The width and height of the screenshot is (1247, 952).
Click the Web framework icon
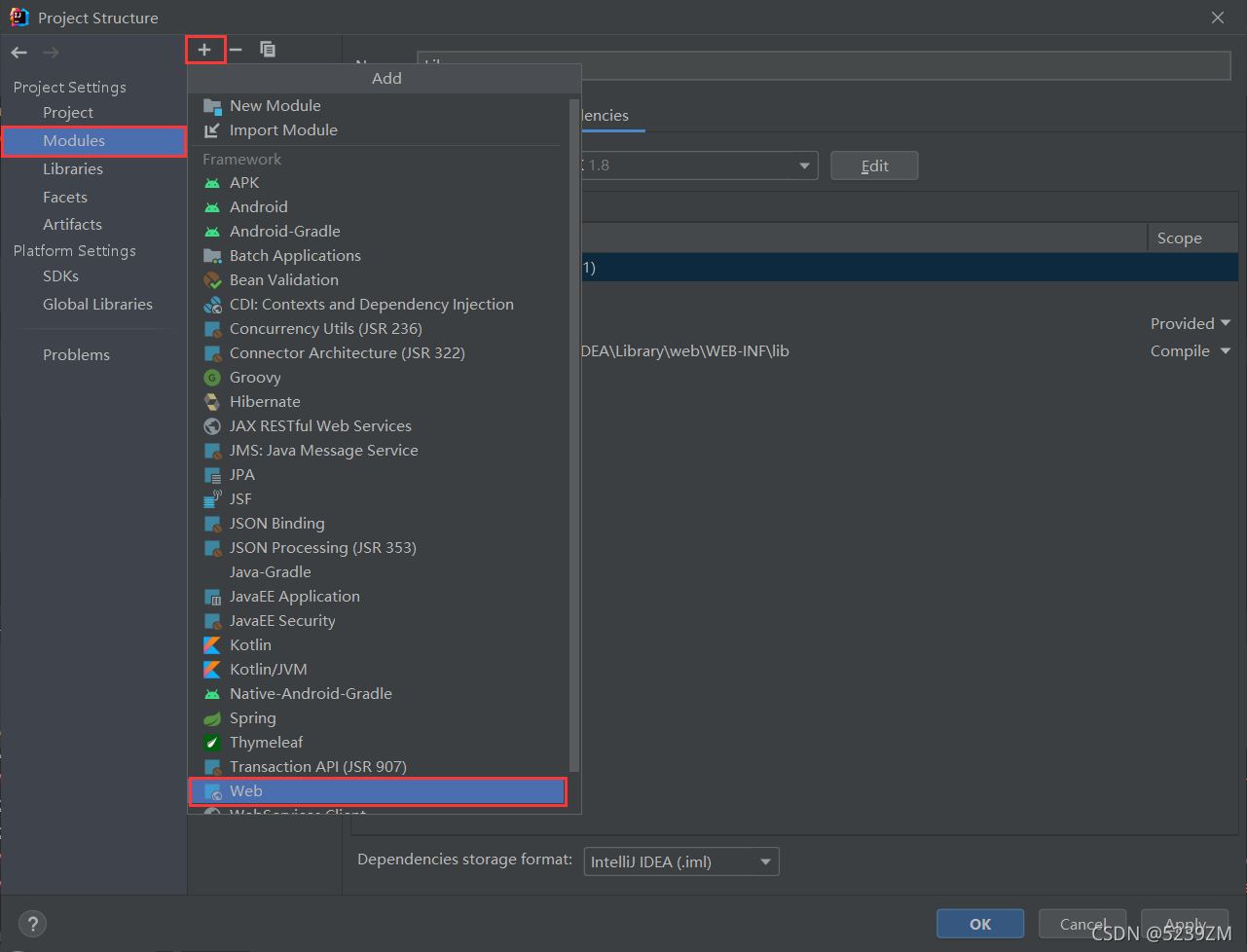[212, 792]
